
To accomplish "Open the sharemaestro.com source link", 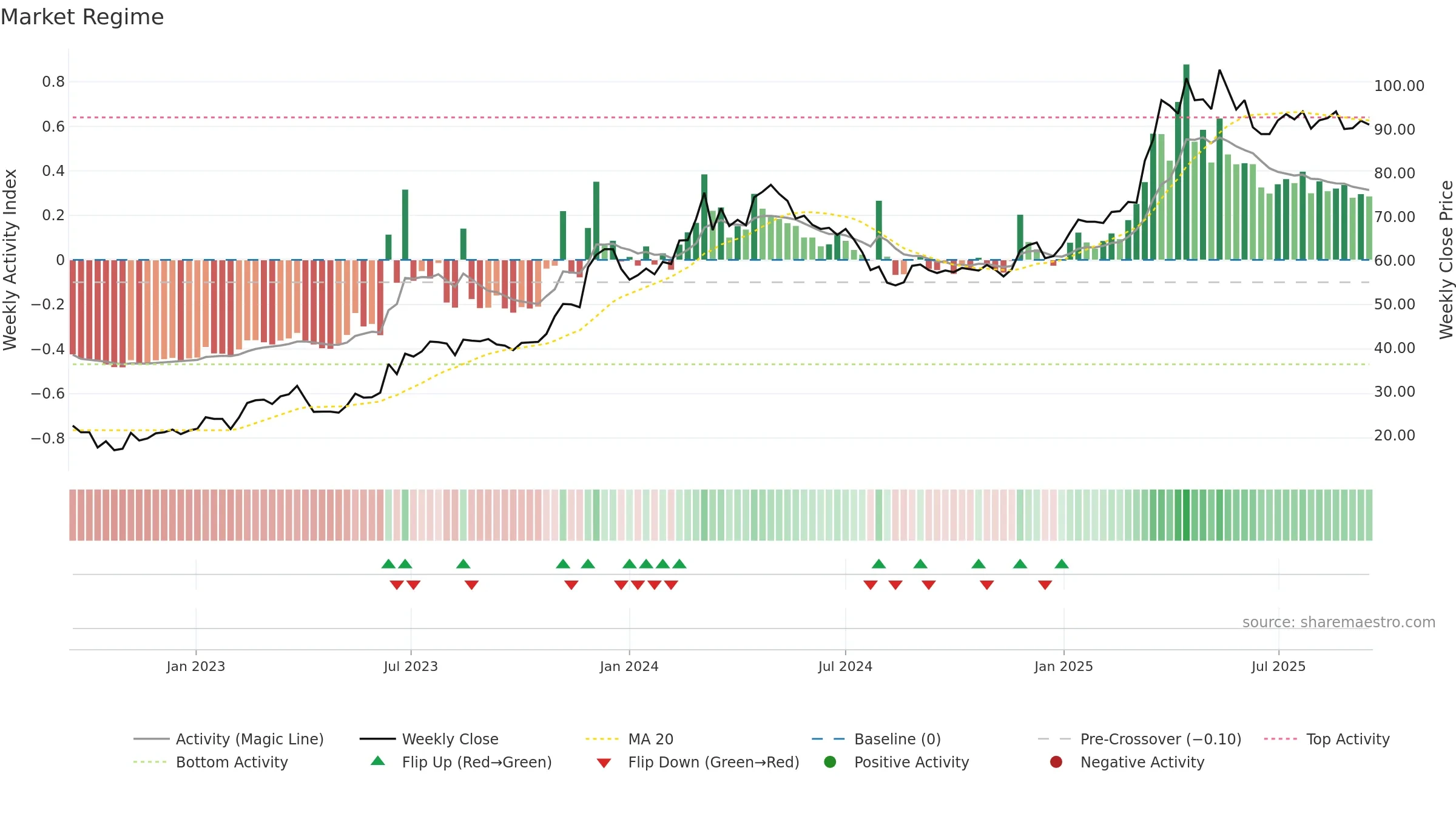I will (x=1339, y=622).
